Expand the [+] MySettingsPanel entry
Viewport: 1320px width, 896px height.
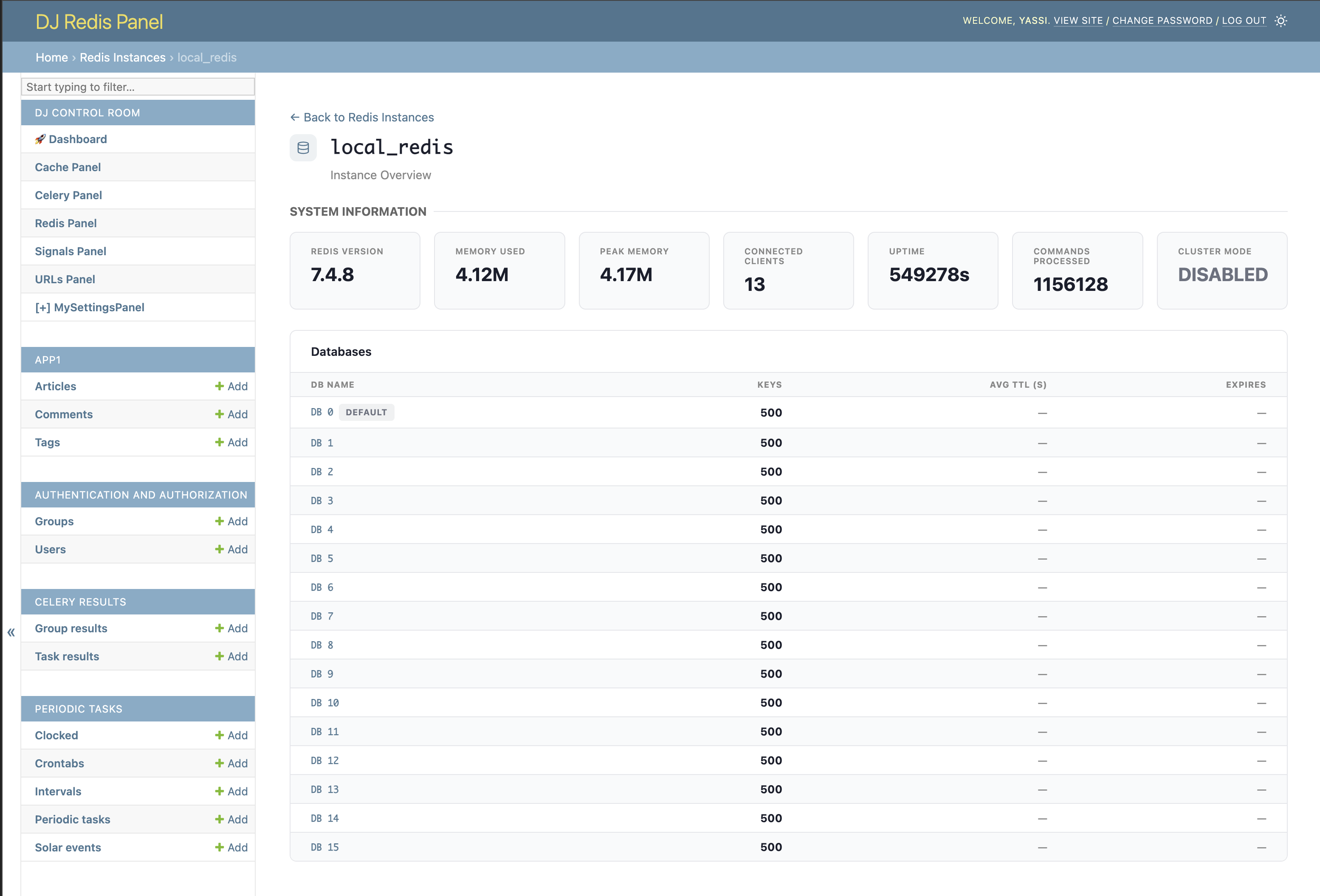(89, 307)
